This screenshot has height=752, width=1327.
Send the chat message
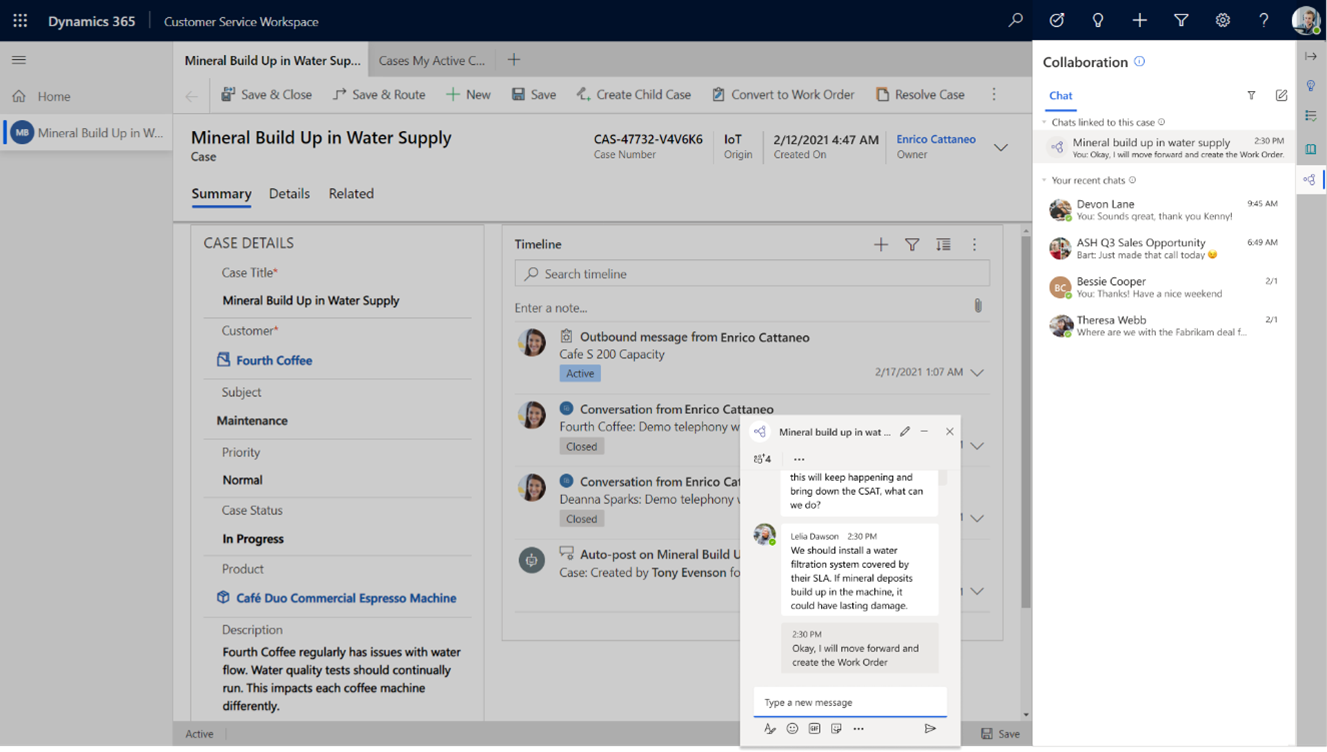[929, 729]
